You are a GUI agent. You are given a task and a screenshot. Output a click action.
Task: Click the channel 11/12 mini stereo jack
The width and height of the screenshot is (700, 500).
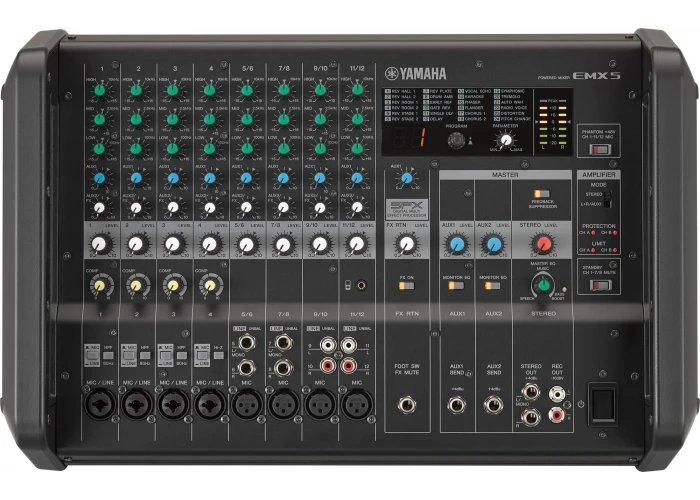pyautogui.click(x=361, y=285)
